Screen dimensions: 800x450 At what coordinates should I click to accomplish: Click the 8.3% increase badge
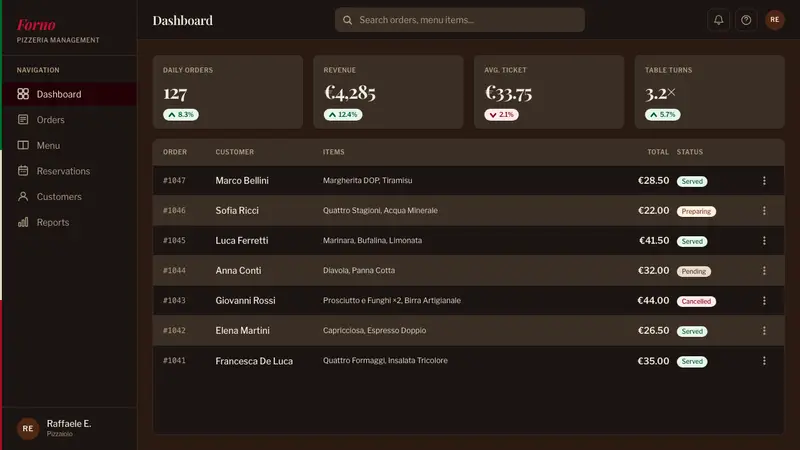point(181,115)
